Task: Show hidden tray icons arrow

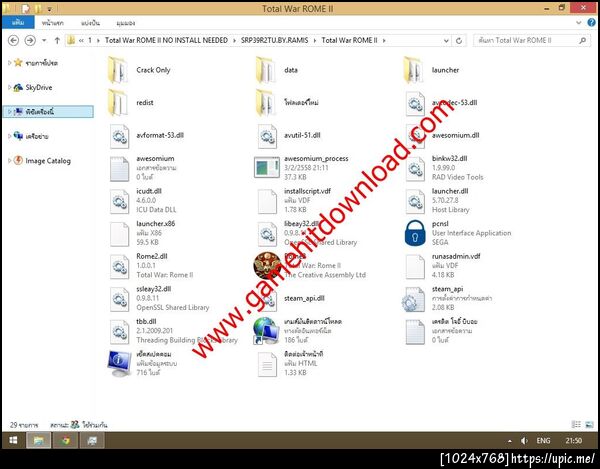Action: coord(510,441)
